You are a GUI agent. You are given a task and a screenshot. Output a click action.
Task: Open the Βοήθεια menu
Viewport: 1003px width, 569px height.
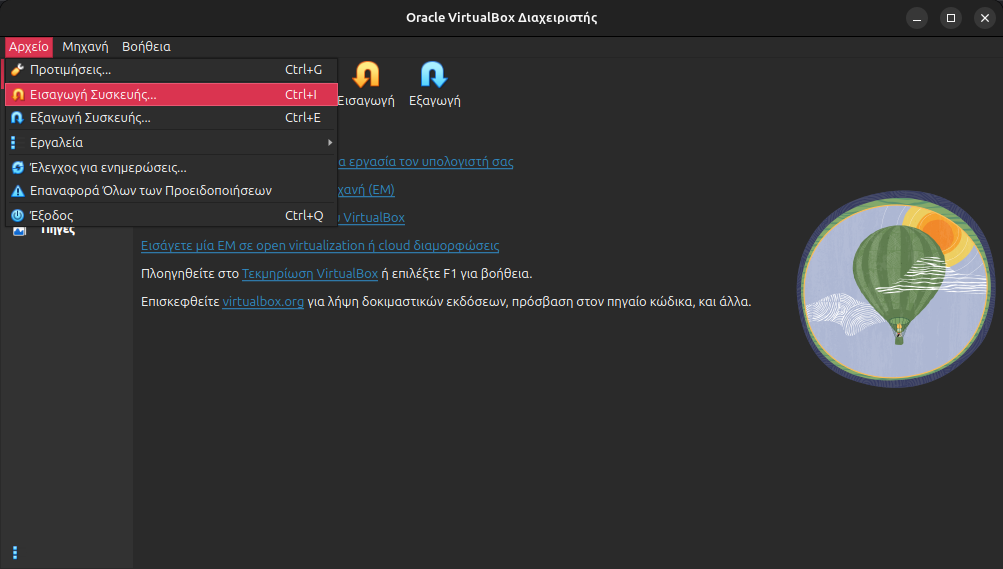(x=146, y=47)
